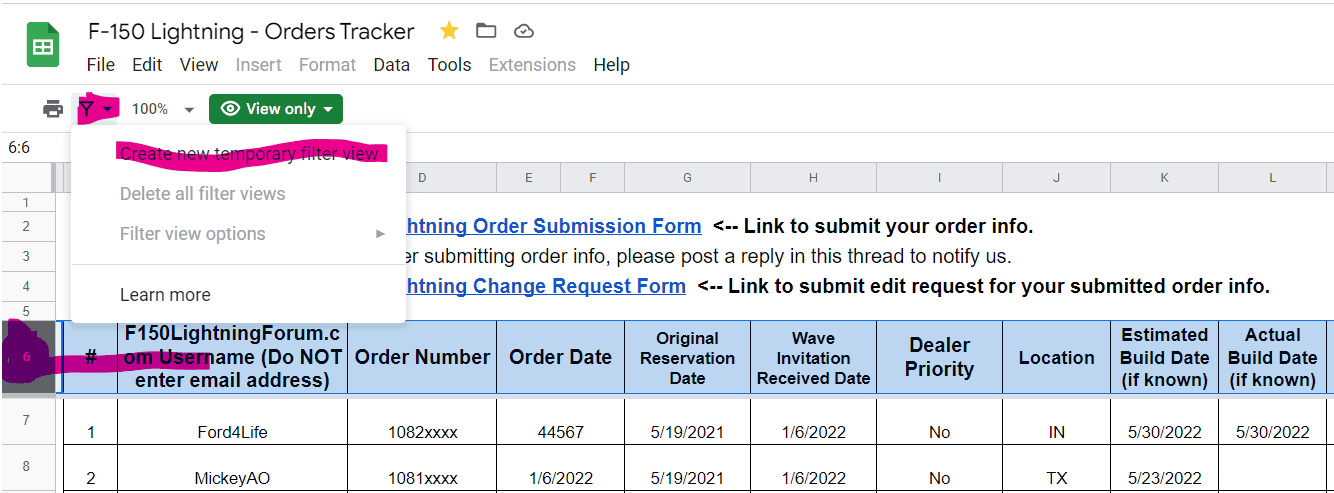Open the Extensions menu
The height and width of the screenshot is (493, 1334).
pos(532,65)
